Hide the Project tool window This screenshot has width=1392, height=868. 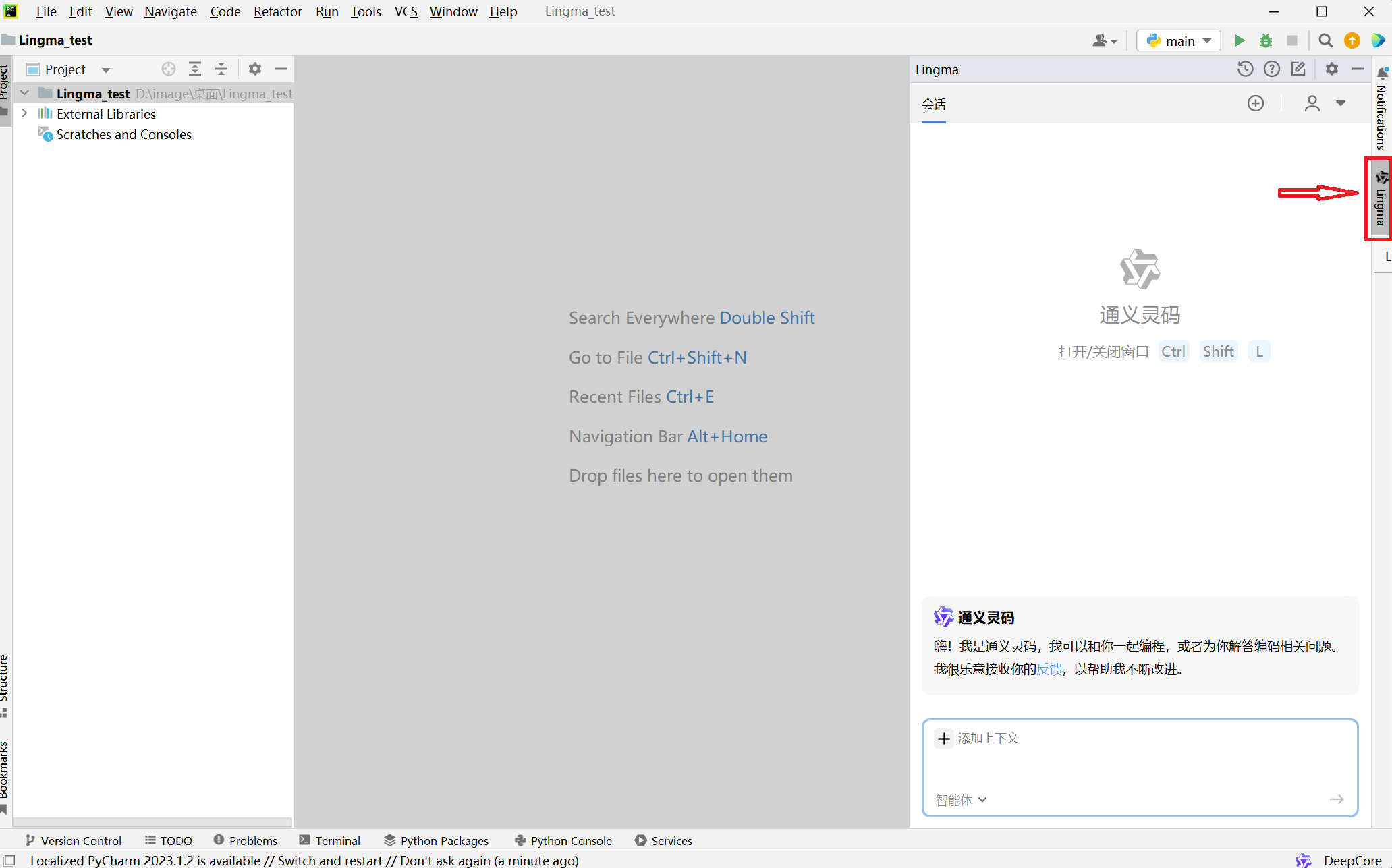(x=281, y=69)
